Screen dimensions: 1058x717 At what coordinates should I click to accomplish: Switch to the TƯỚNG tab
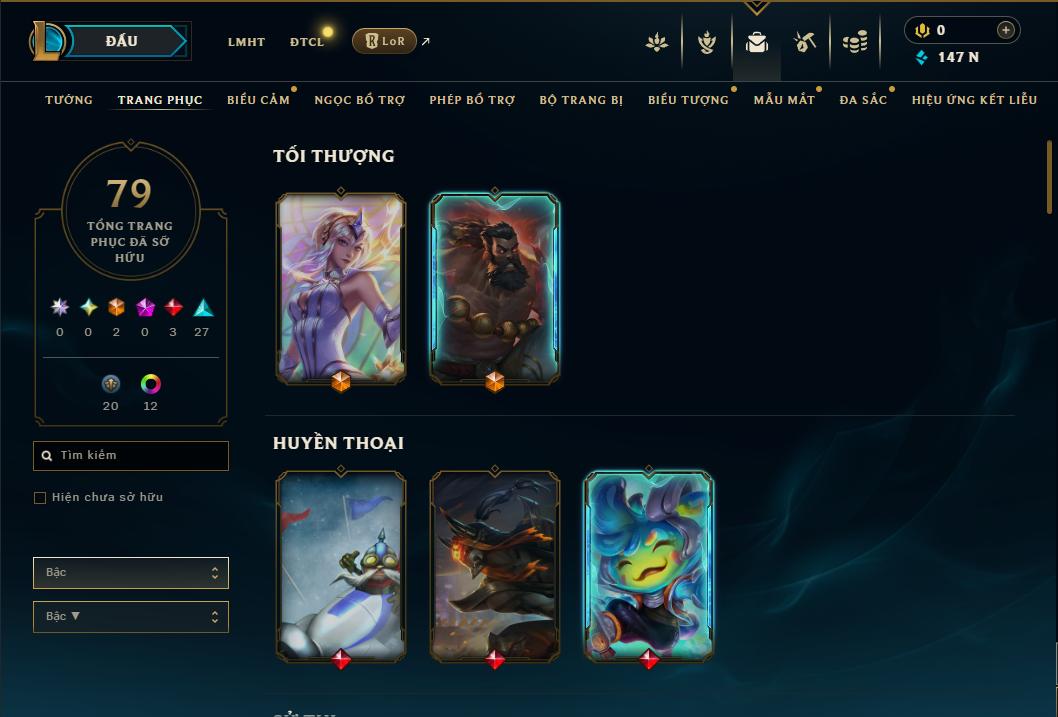pos(69,100)
